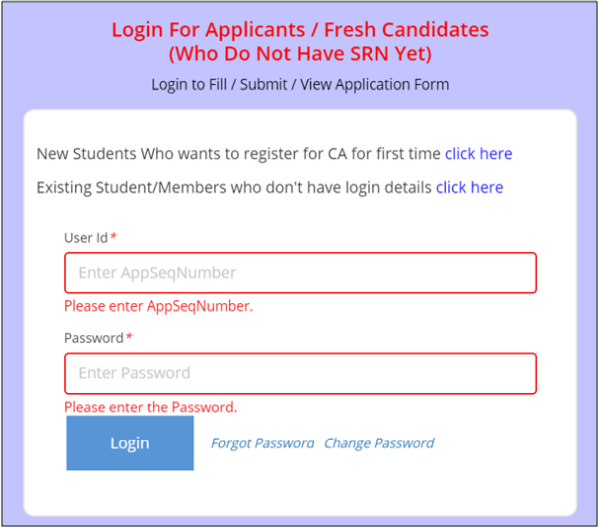Click here link for new students

coord(478,154)
